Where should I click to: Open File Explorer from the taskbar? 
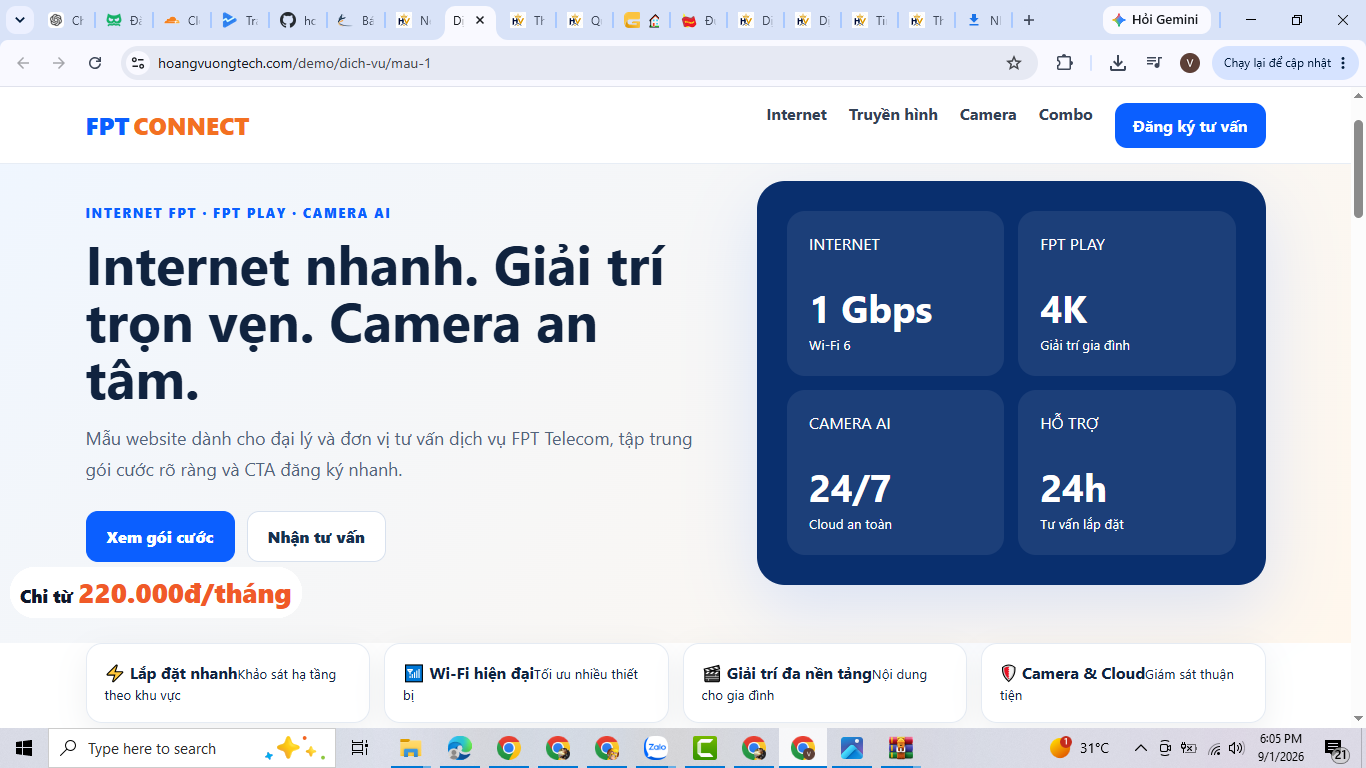410,748
